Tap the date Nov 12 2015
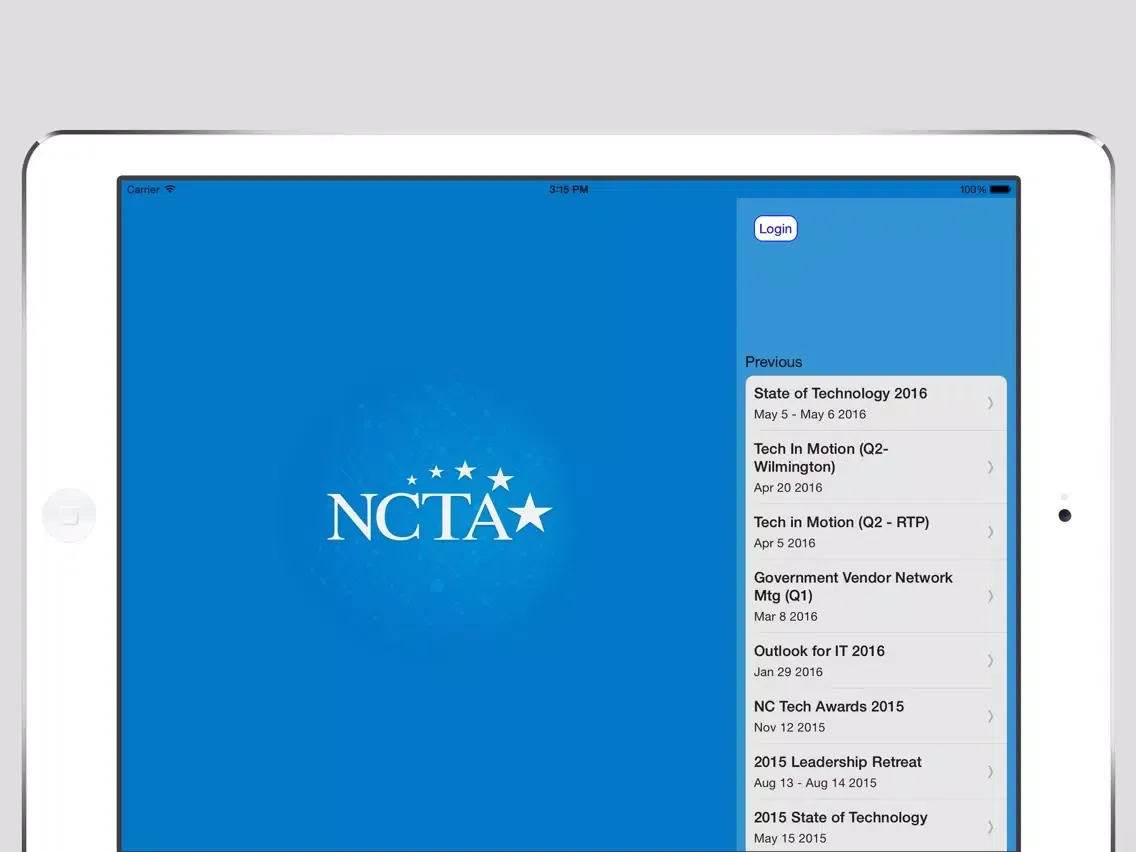Image resolution: width=1136 pixels, height=852 pixels. click(789, 727)
